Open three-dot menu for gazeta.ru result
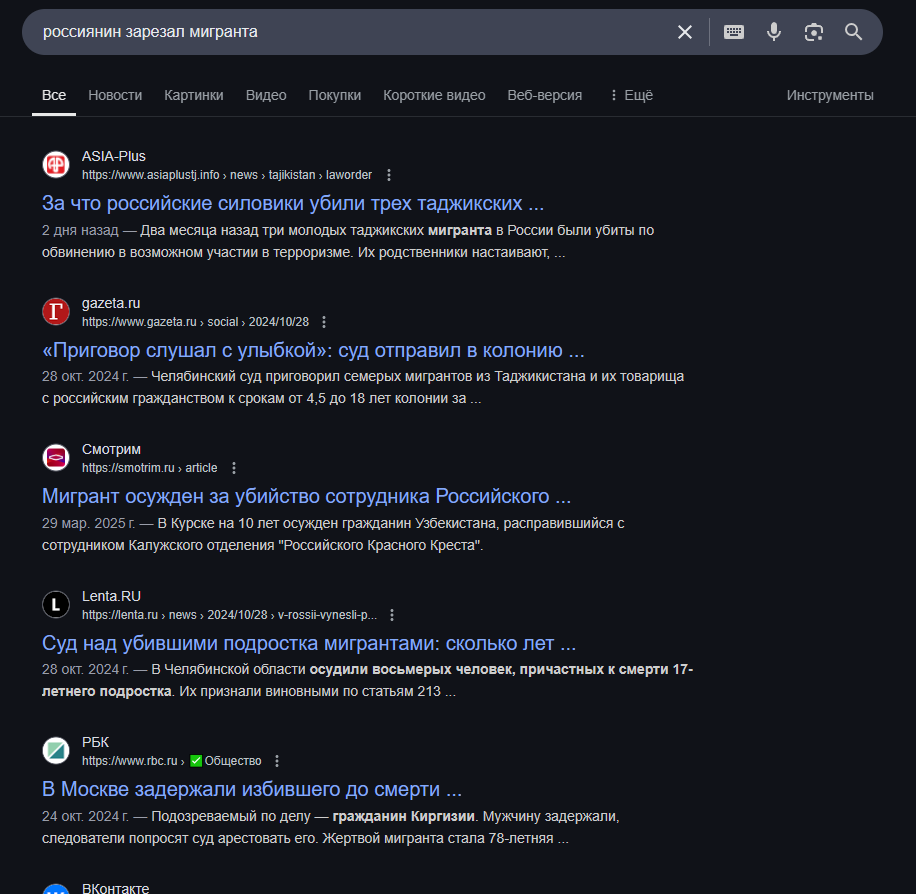The width and height of the screenshot is (916, 894). coord(324,322)
